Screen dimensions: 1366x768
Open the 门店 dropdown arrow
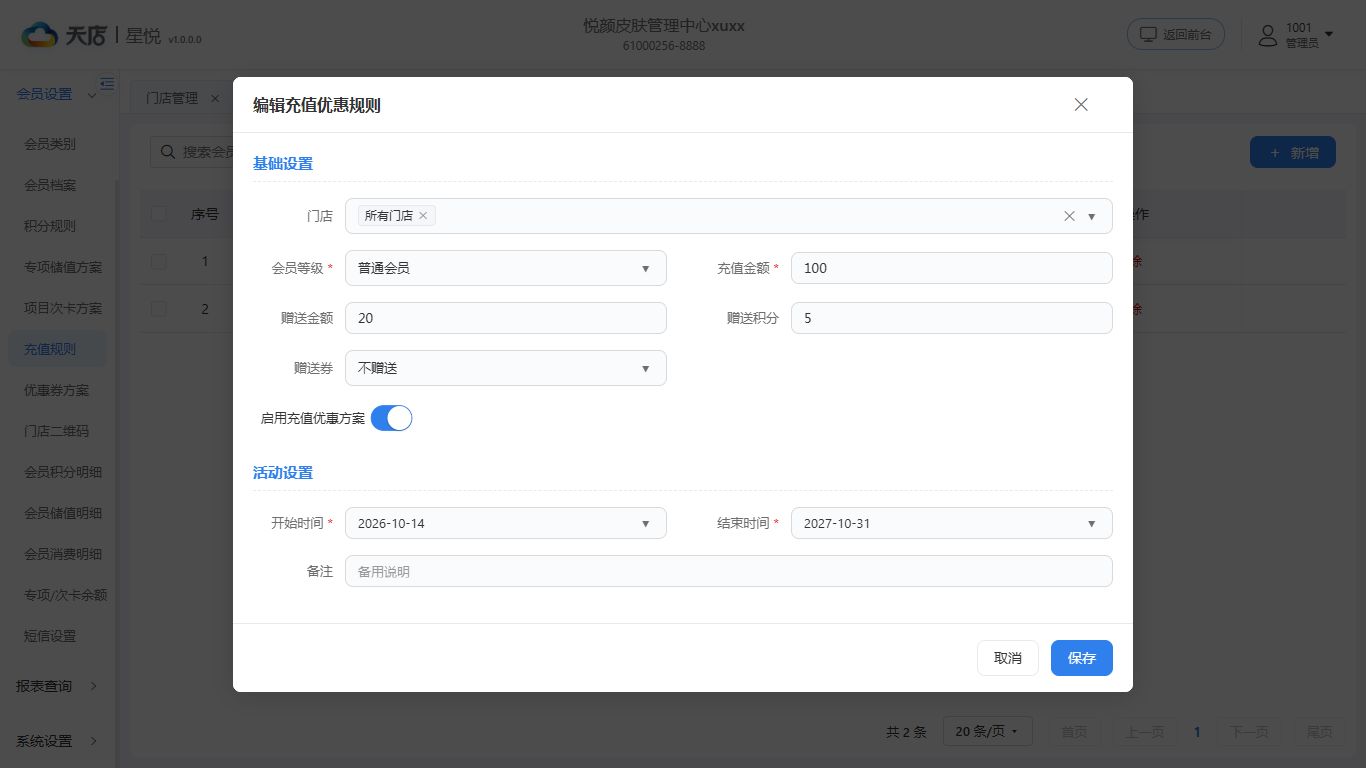click(x=1092, y=216)
